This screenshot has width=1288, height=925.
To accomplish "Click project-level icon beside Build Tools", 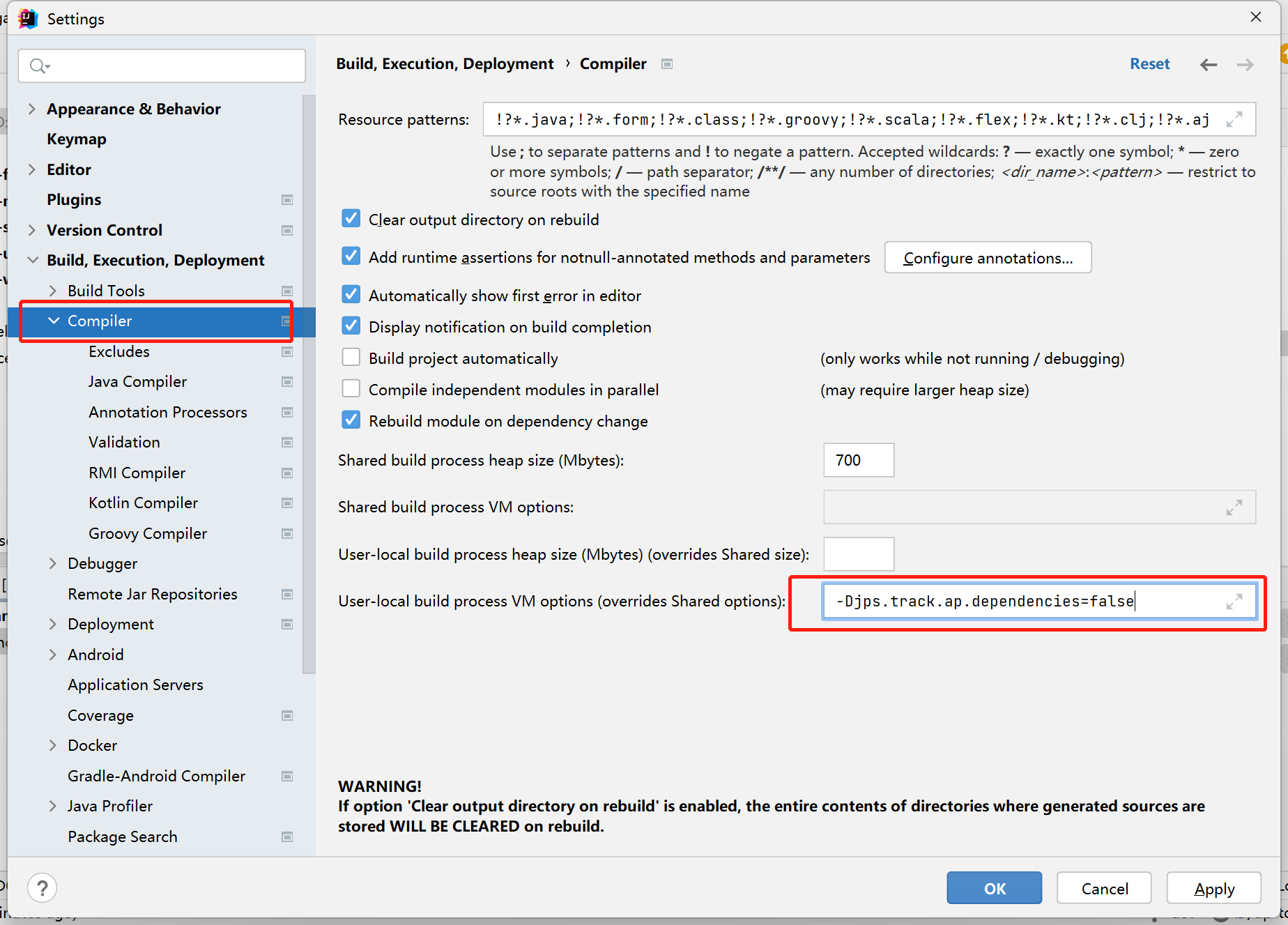I will [x=287, y=291].
